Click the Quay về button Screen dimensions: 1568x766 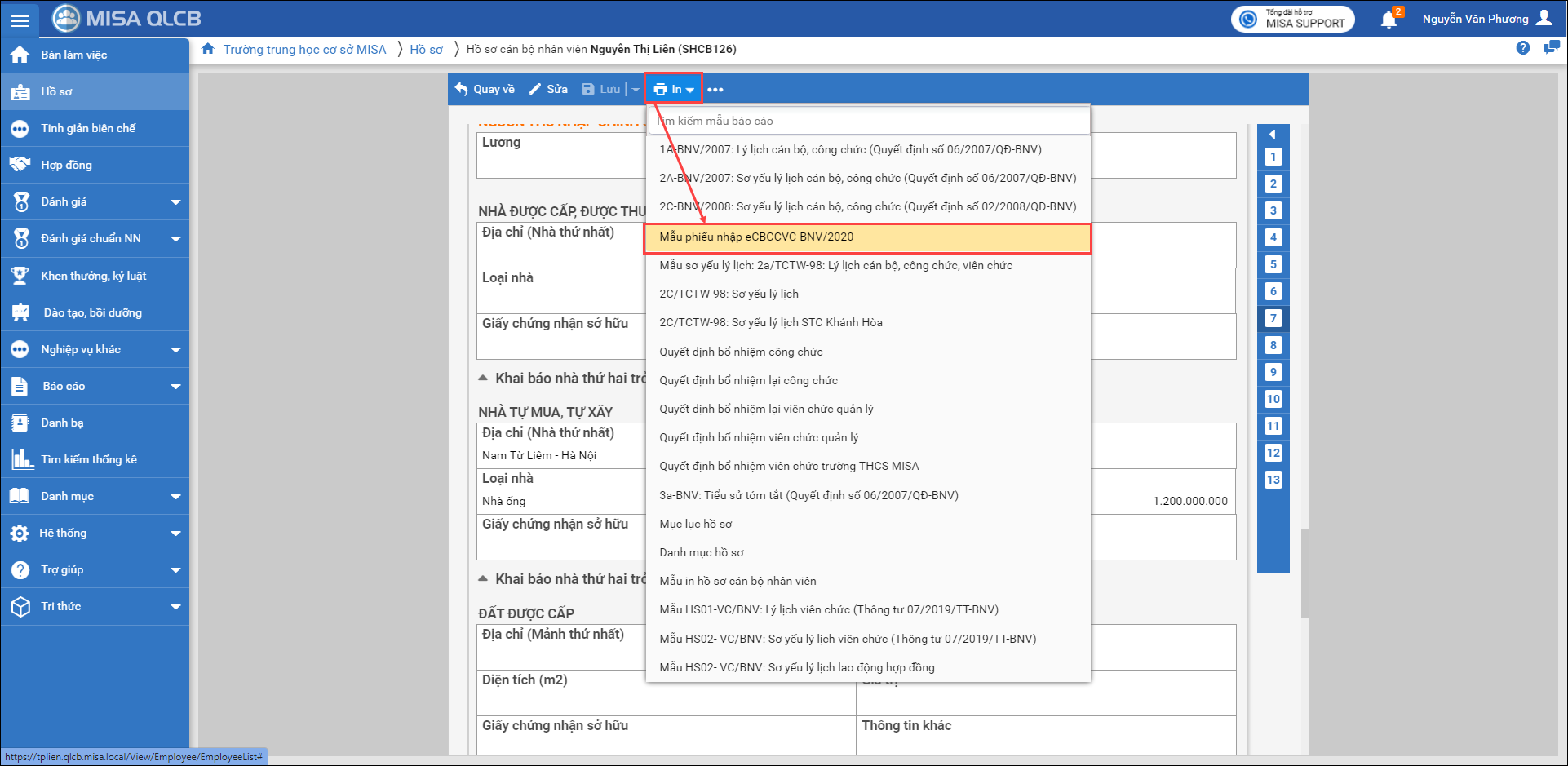(x=485, y=89)
